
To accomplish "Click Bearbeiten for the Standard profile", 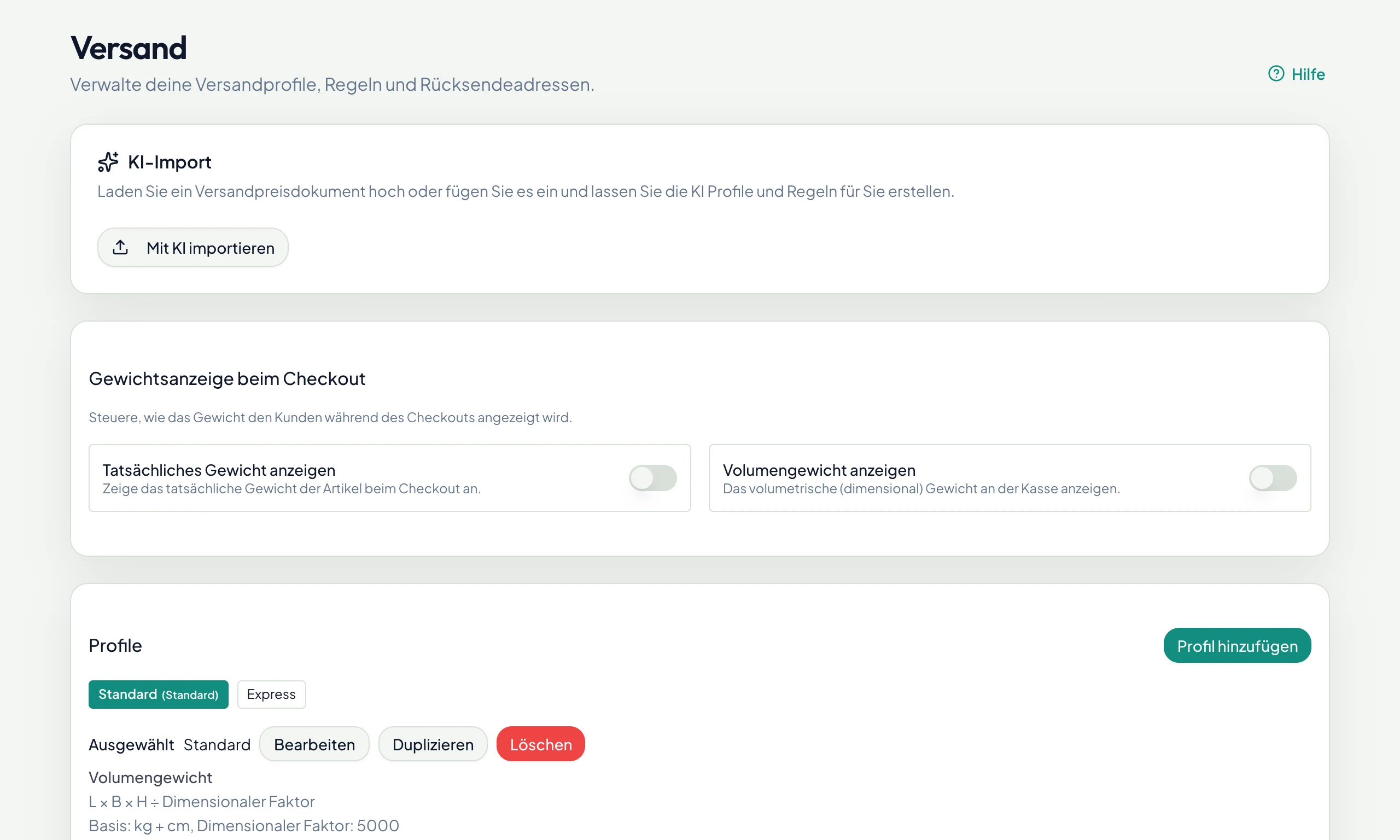I will (x=314, y=744).
